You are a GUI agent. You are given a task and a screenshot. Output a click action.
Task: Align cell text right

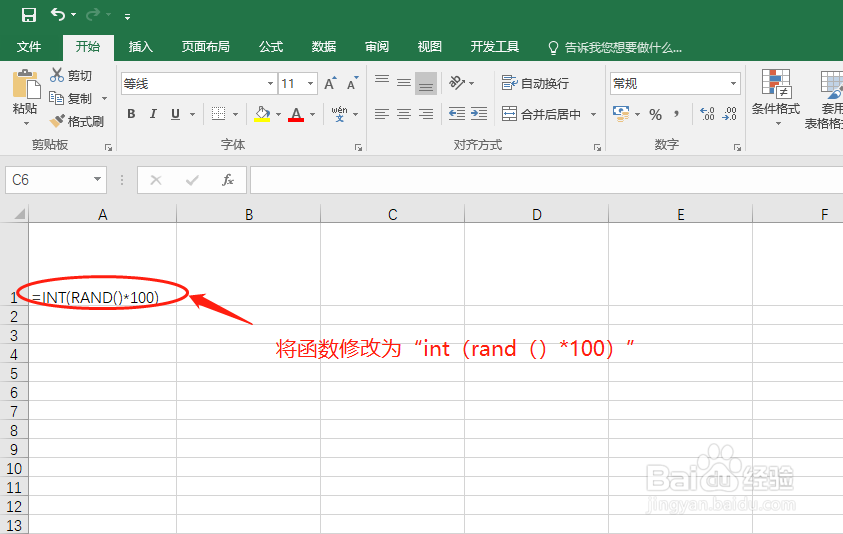click(426, 114)
